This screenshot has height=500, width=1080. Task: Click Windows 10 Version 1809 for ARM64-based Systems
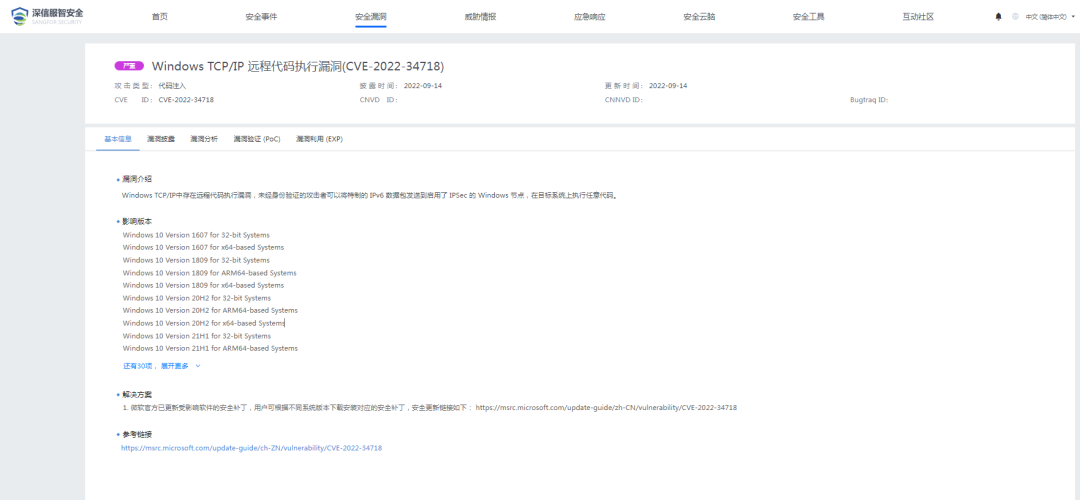[209, 273]
